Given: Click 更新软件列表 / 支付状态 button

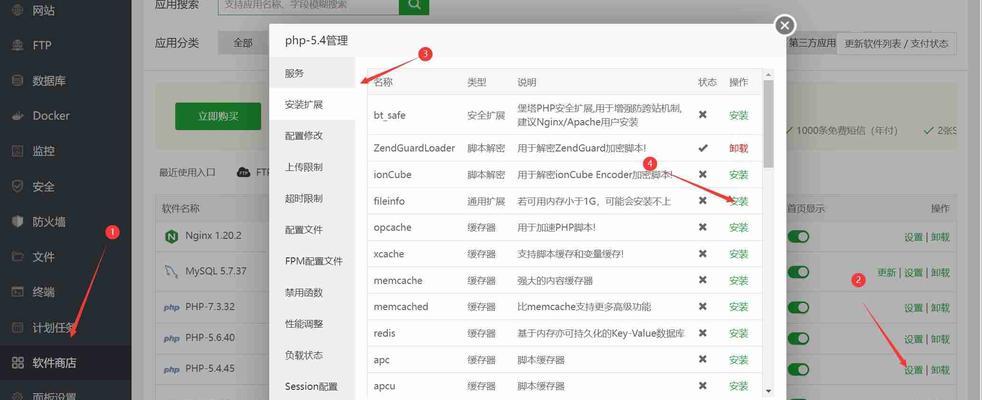Looking at the screenshot, I should [896, 44].
